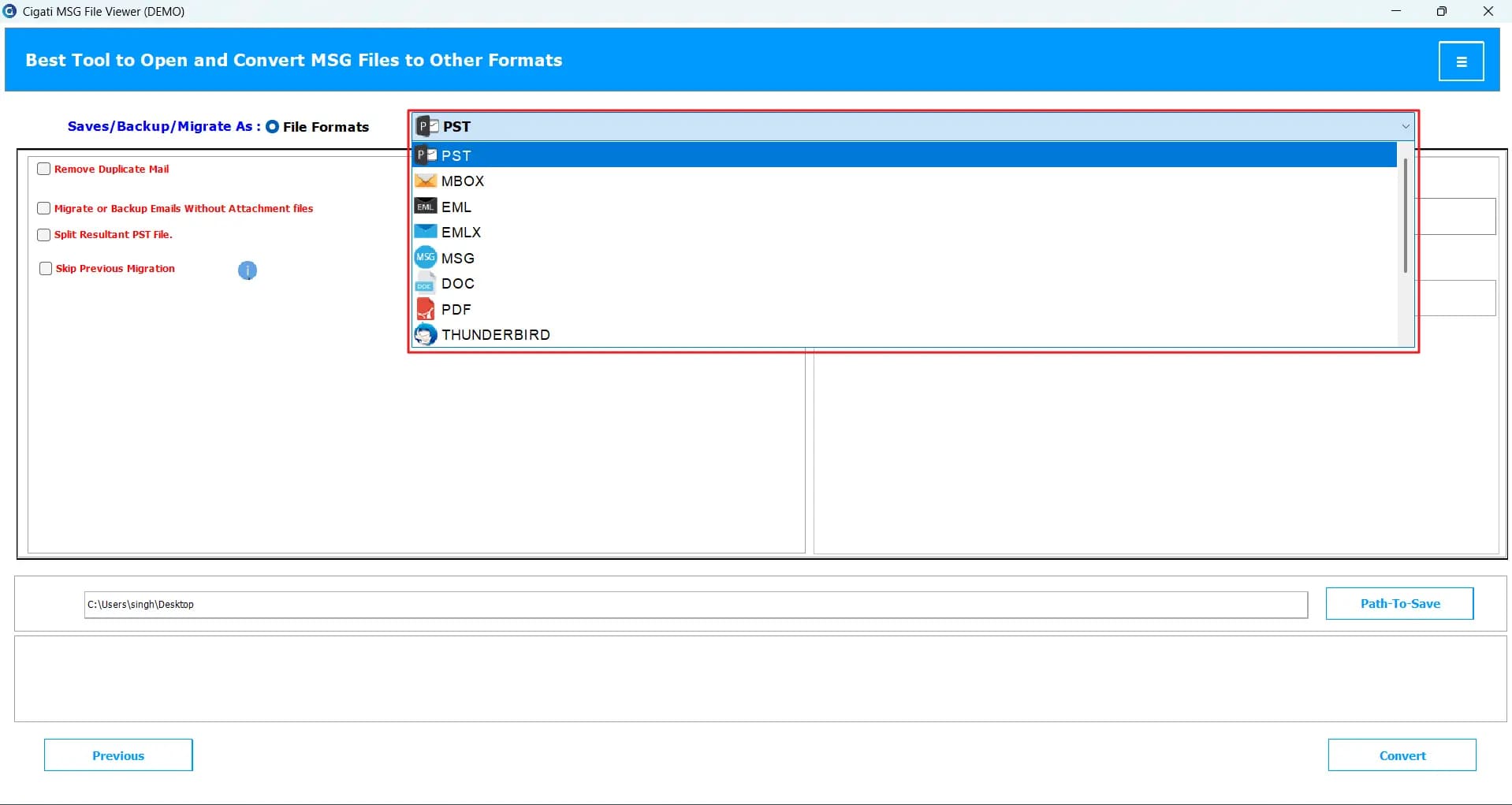Choose MSG from the format list

[x=904, y=258]
